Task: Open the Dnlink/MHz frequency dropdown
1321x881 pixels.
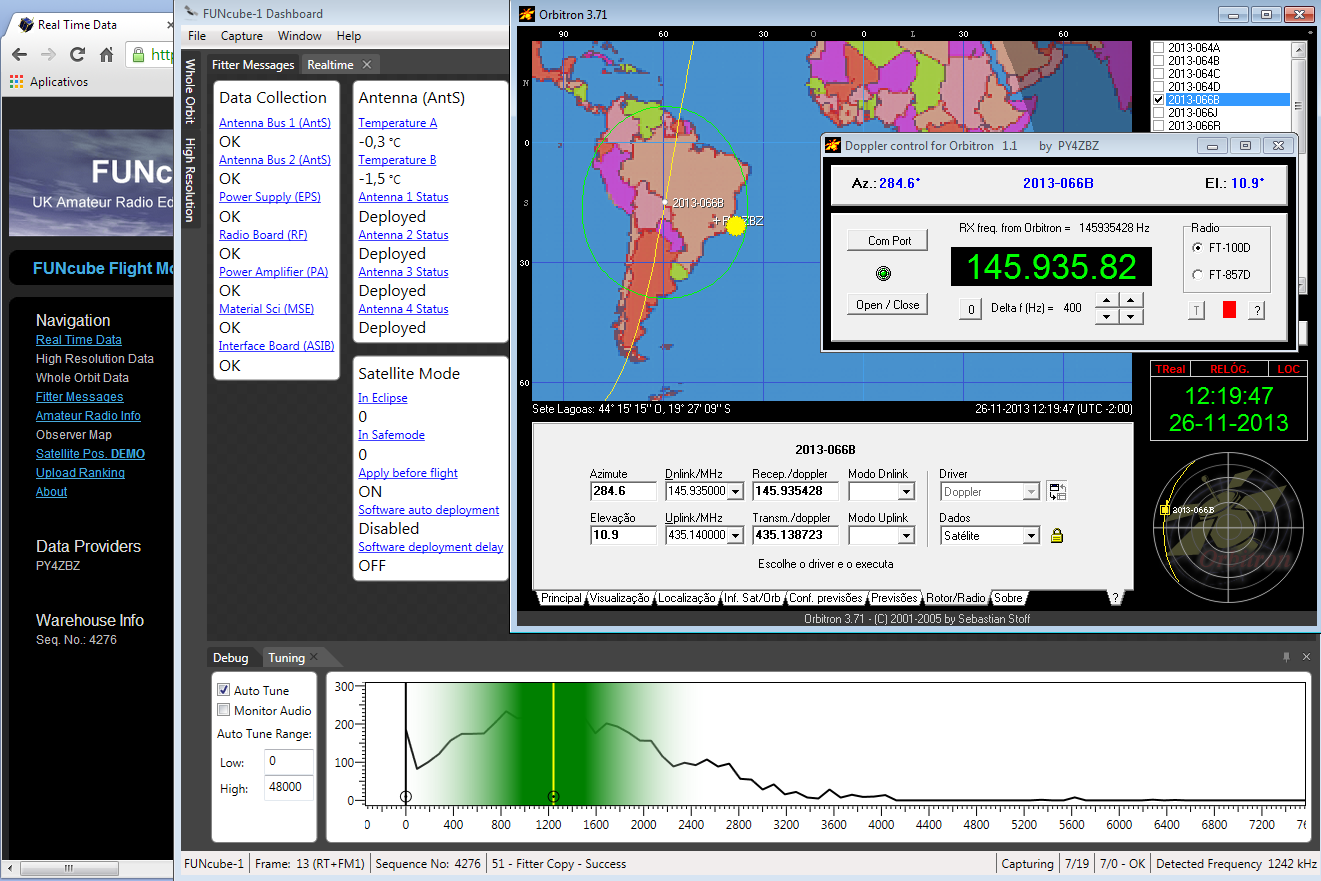Action: 736,492
